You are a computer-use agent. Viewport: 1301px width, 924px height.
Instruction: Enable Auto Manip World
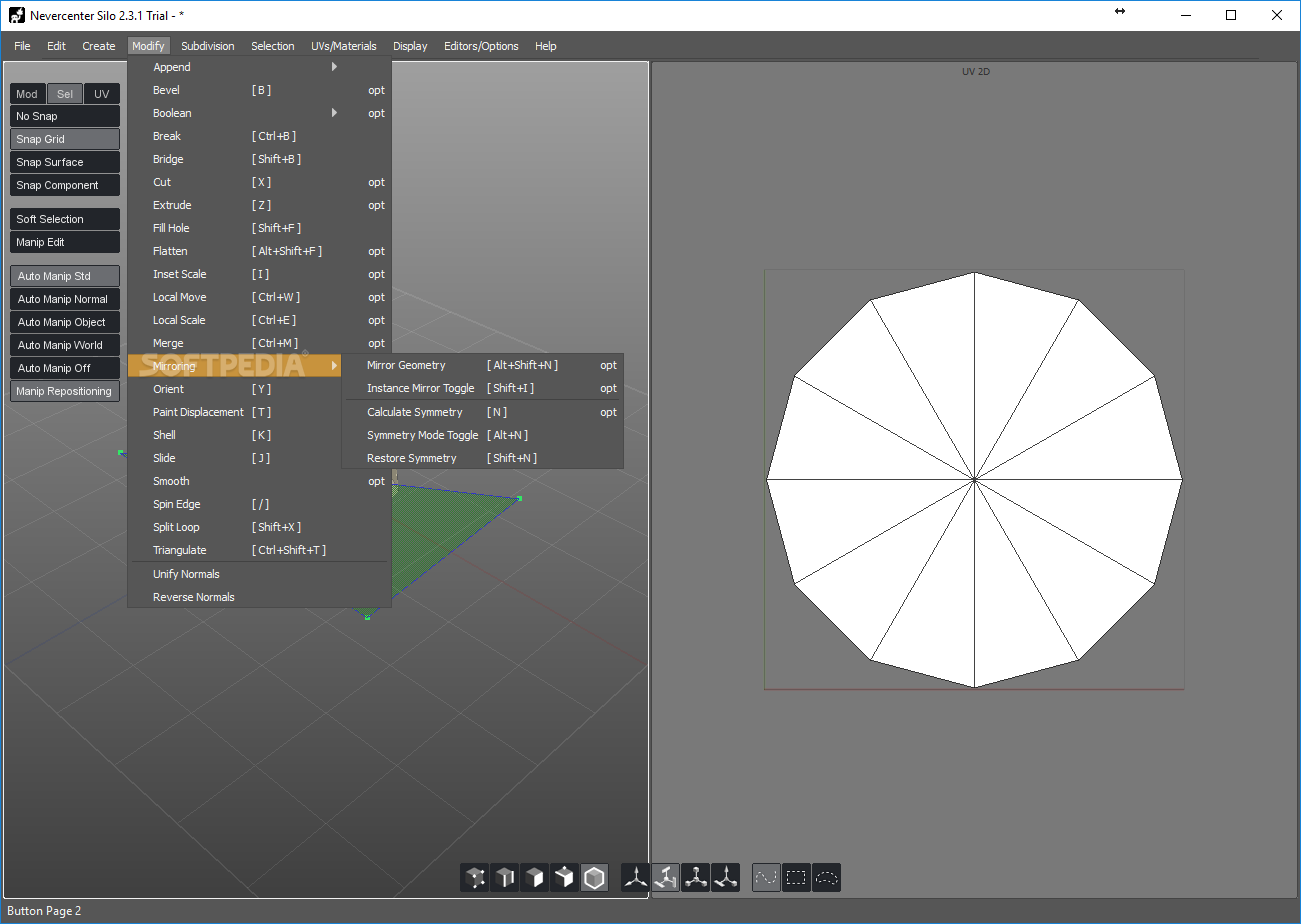coord(65,345)
